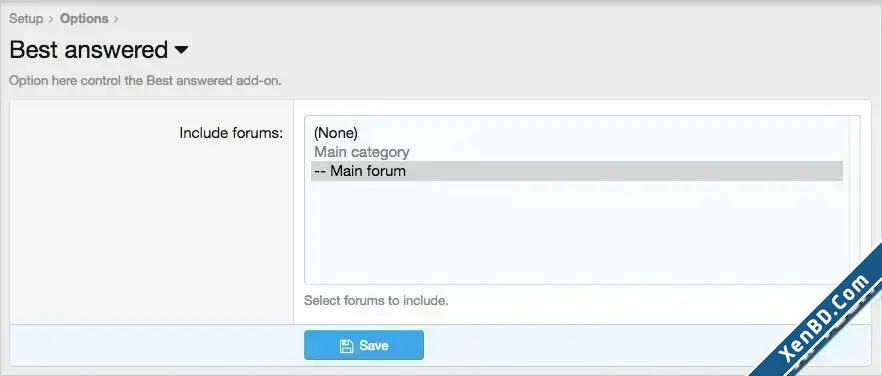Viewport: 882px width, 376px height.
Task: Click the add-on description text under heading
Action: (x=145, y=80)
